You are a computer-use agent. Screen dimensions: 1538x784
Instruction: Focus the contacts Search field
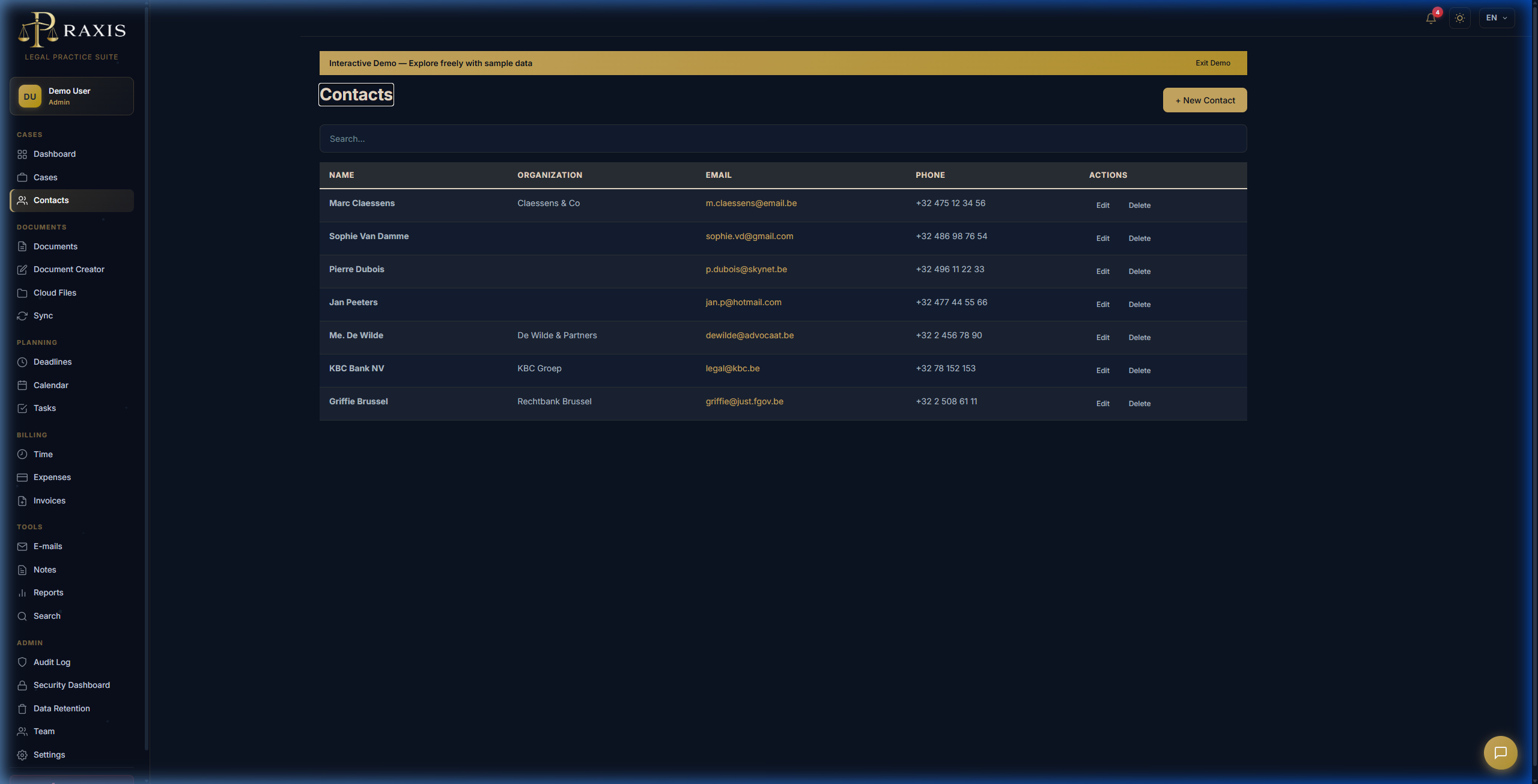point(783,139)
